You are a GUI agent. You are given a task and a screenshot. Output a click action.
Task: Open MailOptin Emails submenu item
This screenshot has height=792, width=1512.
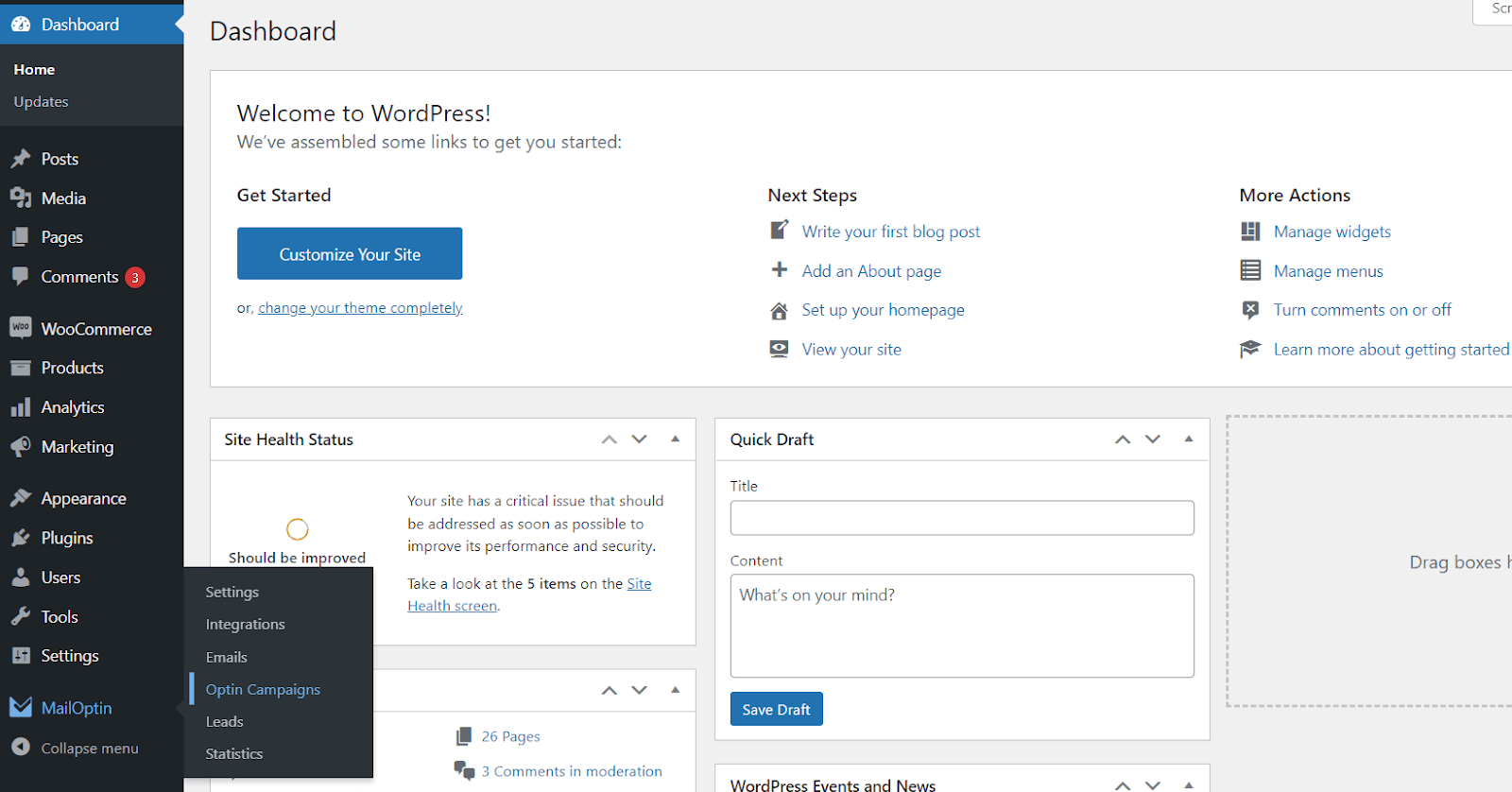coord(227,657)
